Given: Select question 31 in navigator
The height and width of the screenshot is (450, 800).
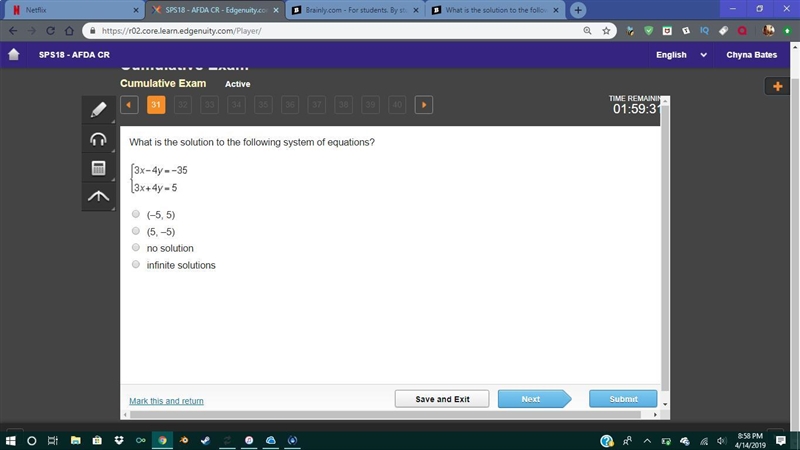Looking at the screenshot, I should pyautogui.click(x=156, y=105).
